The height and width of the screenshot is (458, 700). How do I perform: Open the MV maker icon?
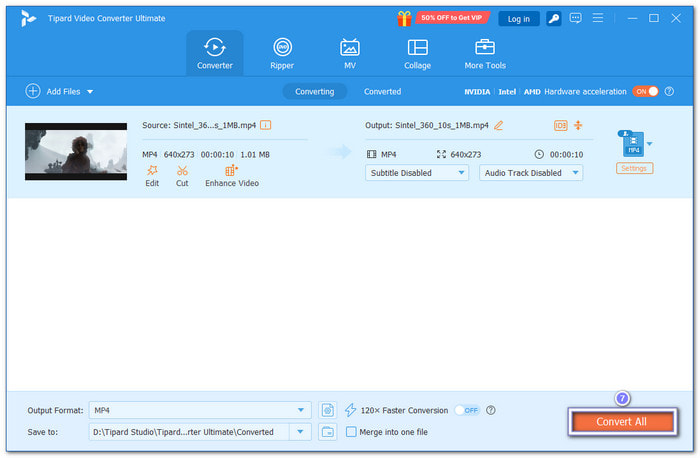(x=350, y=47)
